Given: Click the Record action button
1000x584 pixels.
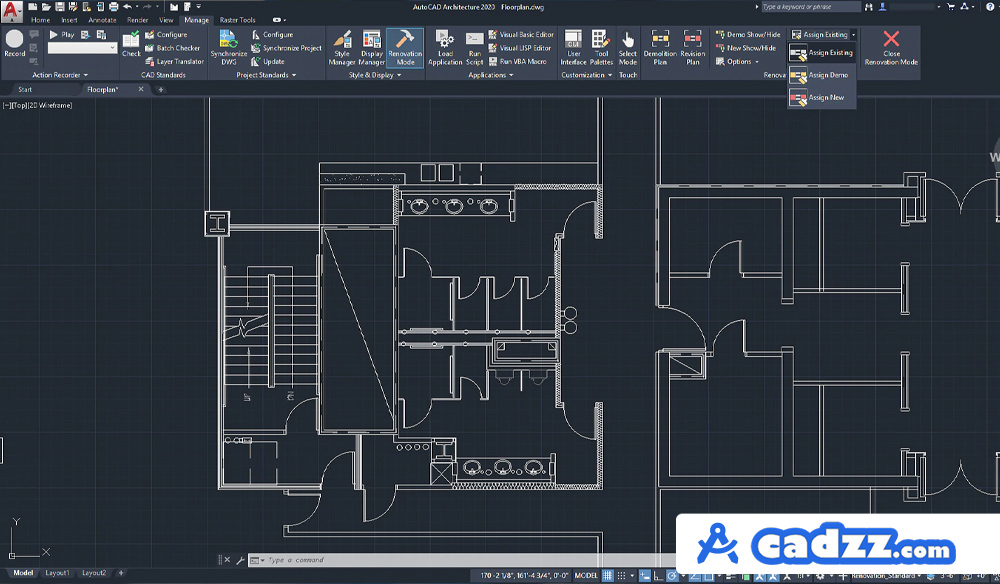Looking at the screenshot, I should click(15, 43).
